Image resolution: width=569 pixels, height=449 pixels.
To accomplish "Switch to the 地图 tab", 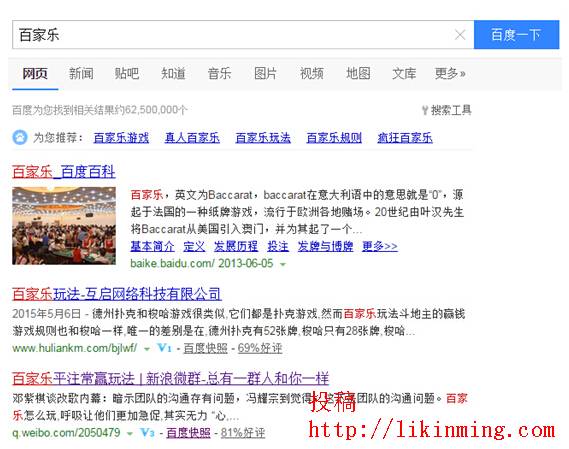I will coord(358,73).
